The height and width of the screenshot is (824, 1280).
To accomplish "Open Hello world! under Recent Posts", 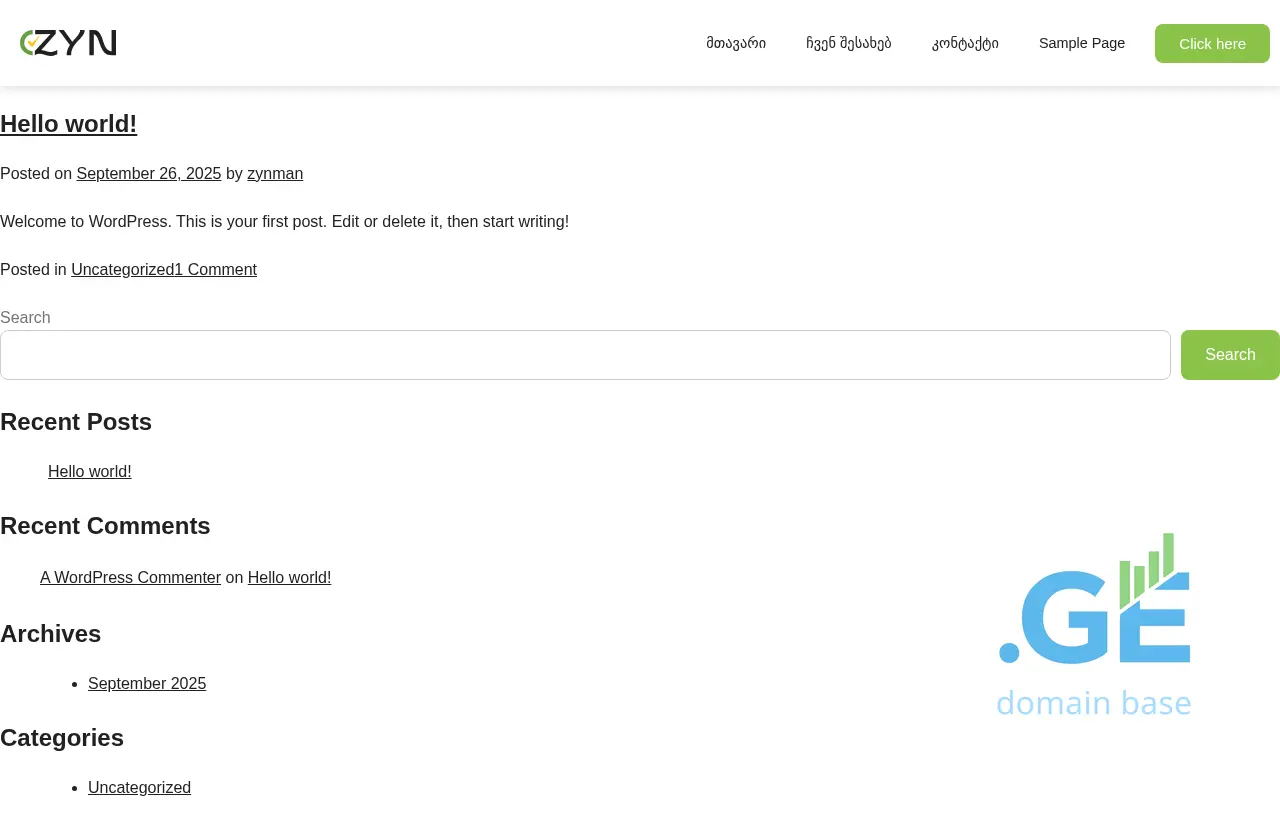I will pyautogui.click(x=90, y=472).
